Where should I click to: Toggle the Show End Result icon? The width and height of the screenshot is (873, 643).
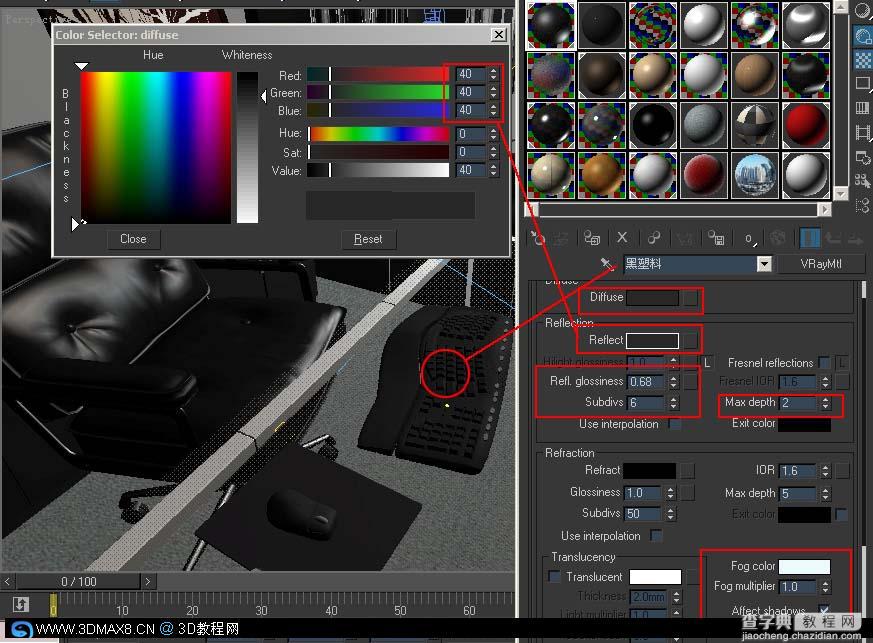[809, 238]
